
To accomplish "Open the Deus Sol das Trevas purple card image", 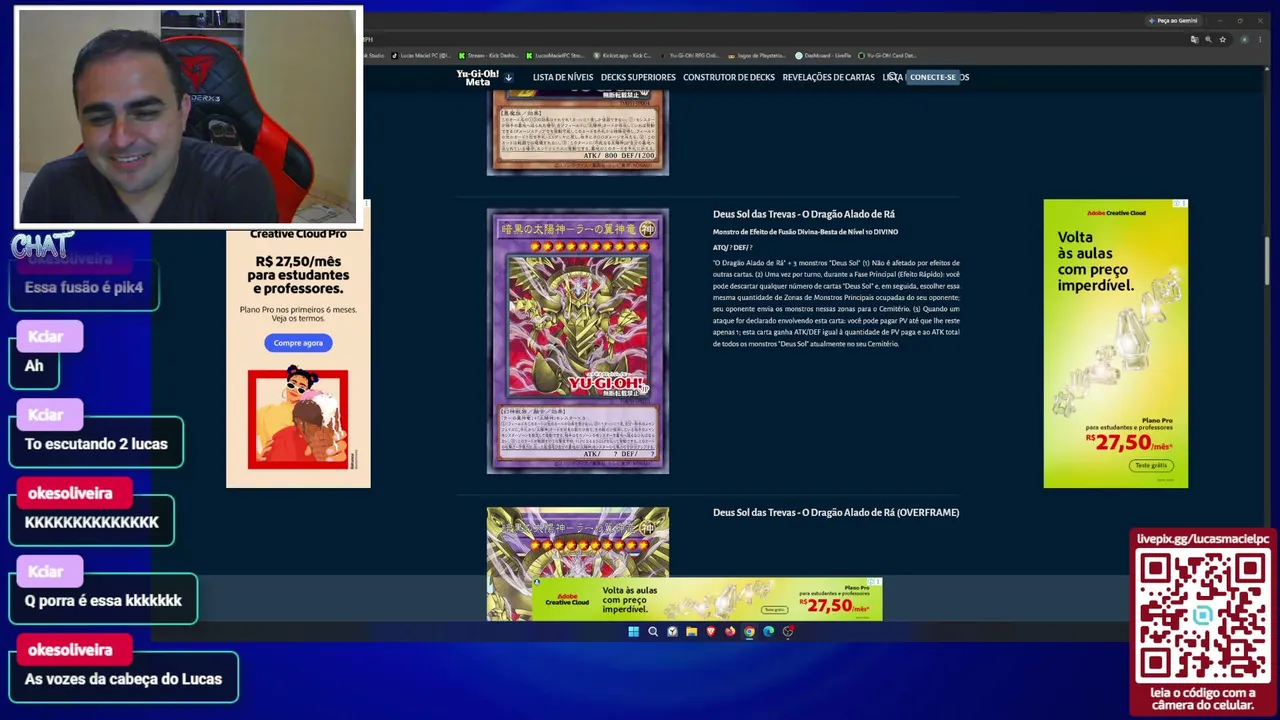I will tap(578, 341).
